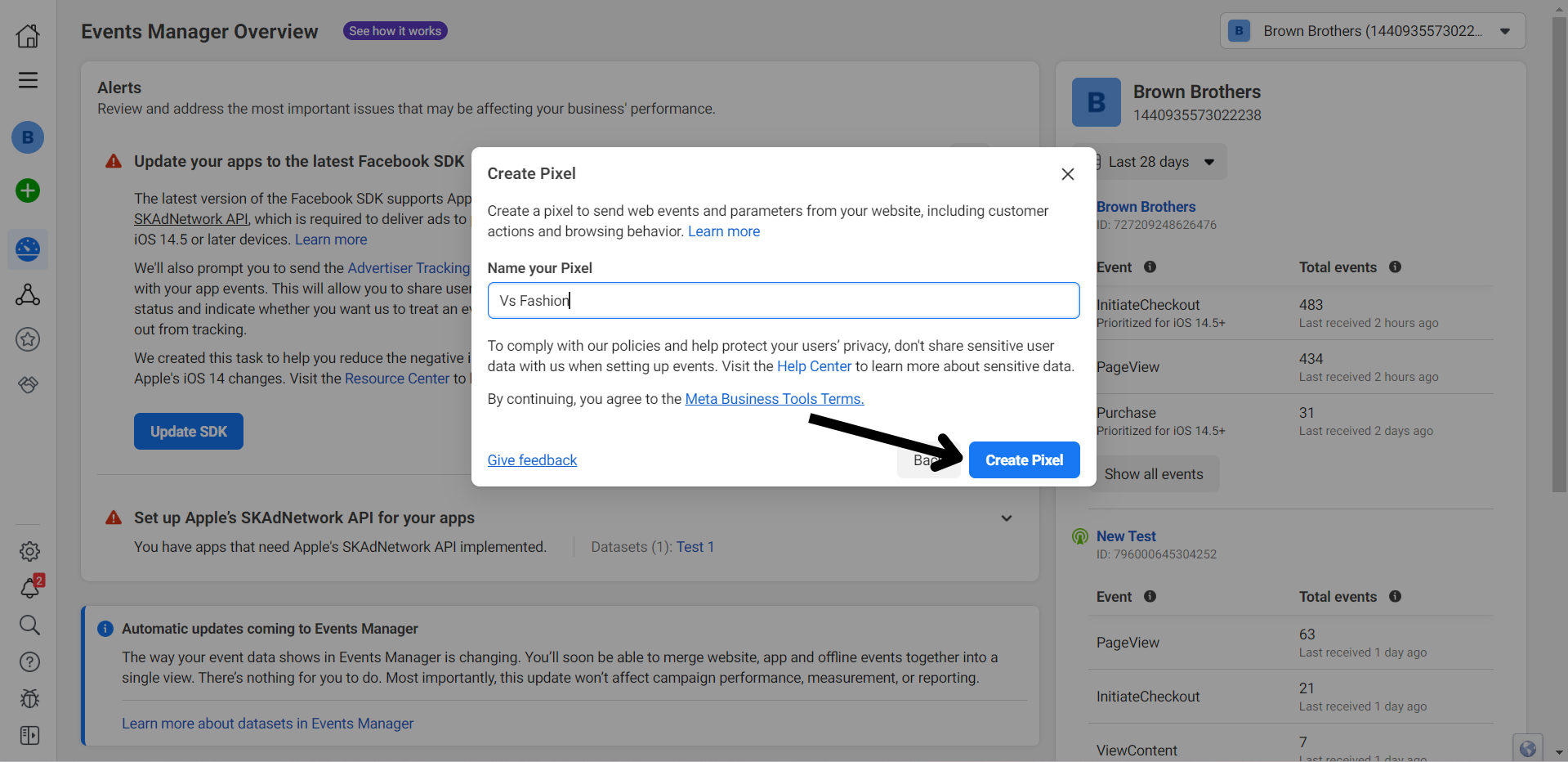This screenshot has width=1568, height=762.
Task: Click the Purchase event row
Action: pos(1291,421)
